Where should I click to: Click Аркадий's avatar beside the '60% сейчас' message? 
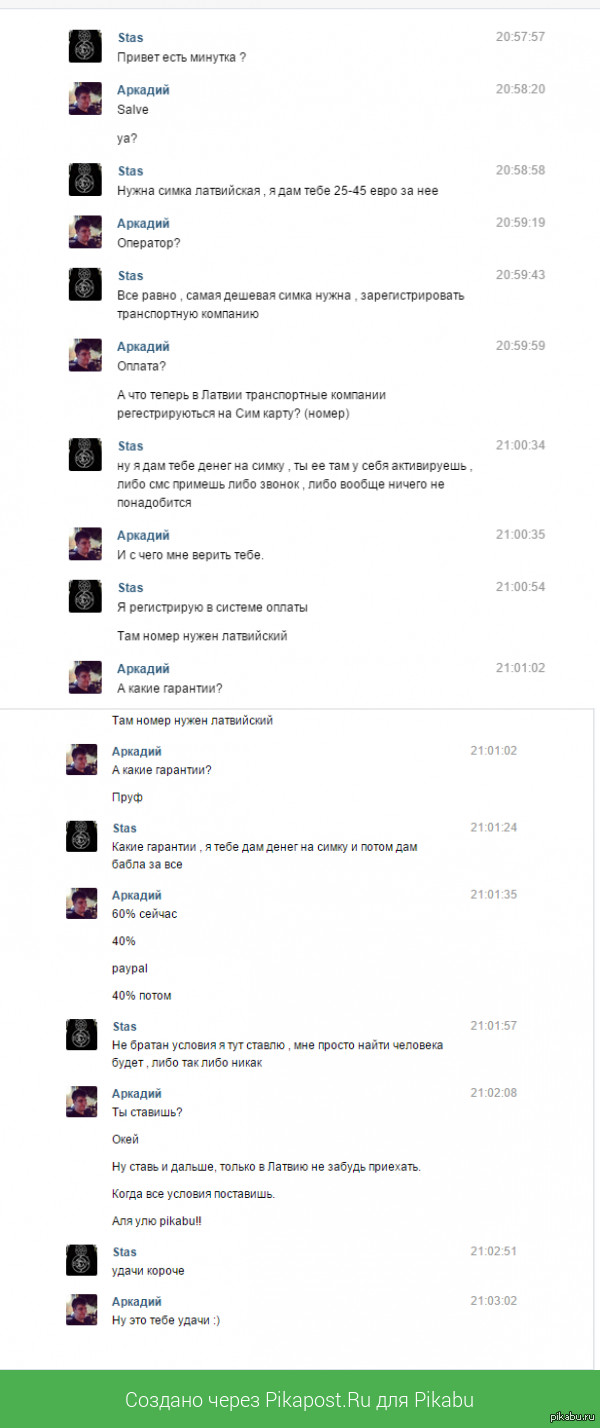82,904
